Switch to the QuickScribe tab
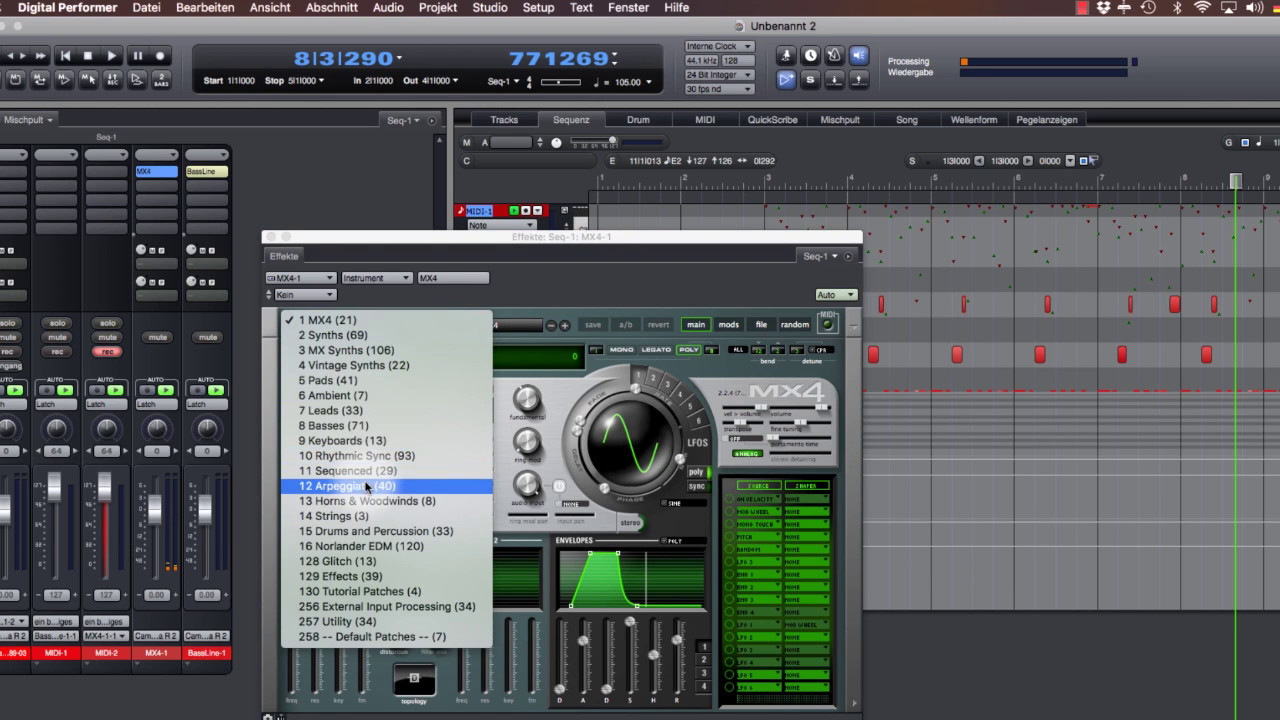The width and height of the screenshot is (1280, 720). click(x=772, y=120)
